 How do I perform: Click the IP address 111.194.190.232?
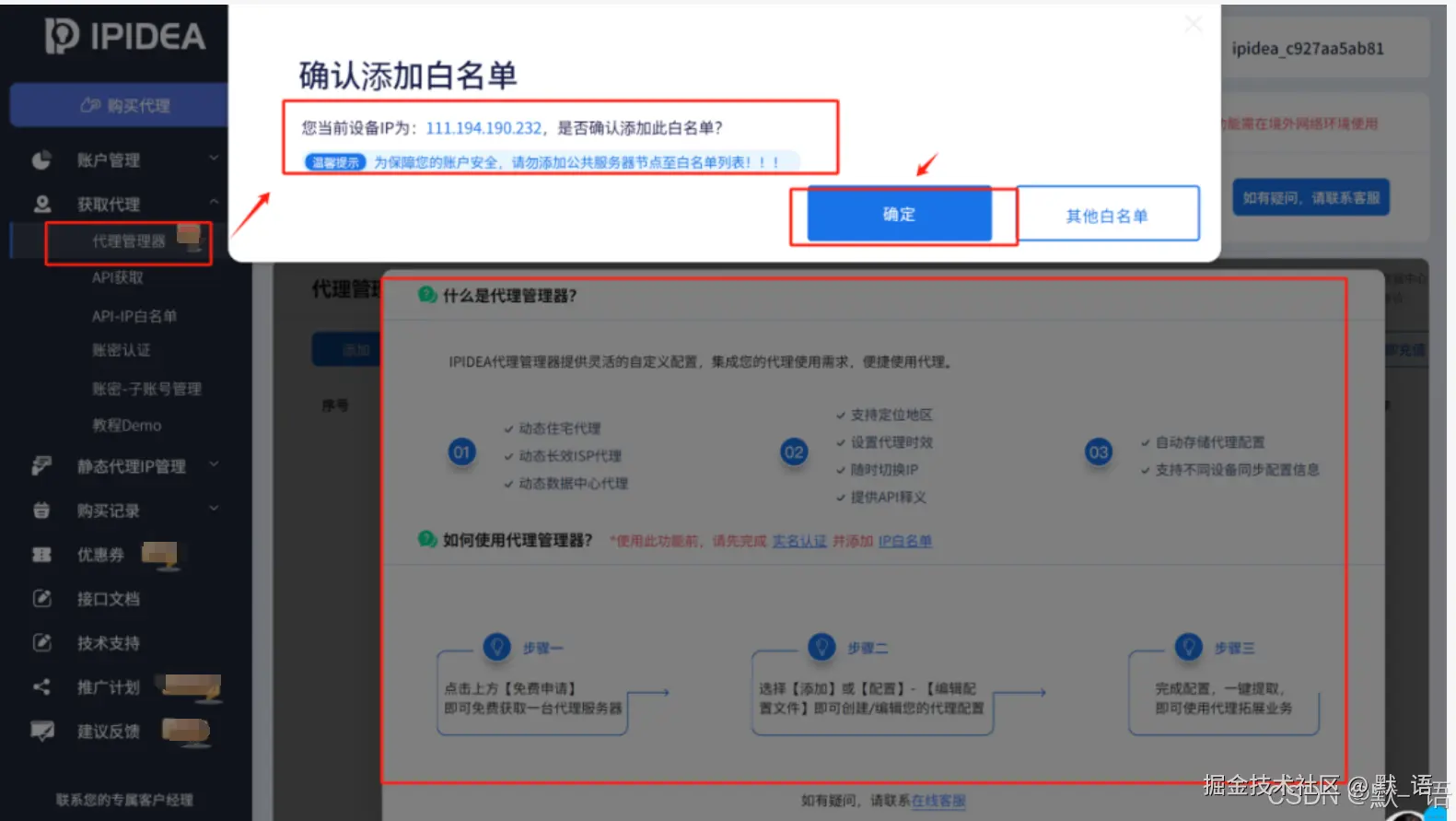tap(483, 128)
